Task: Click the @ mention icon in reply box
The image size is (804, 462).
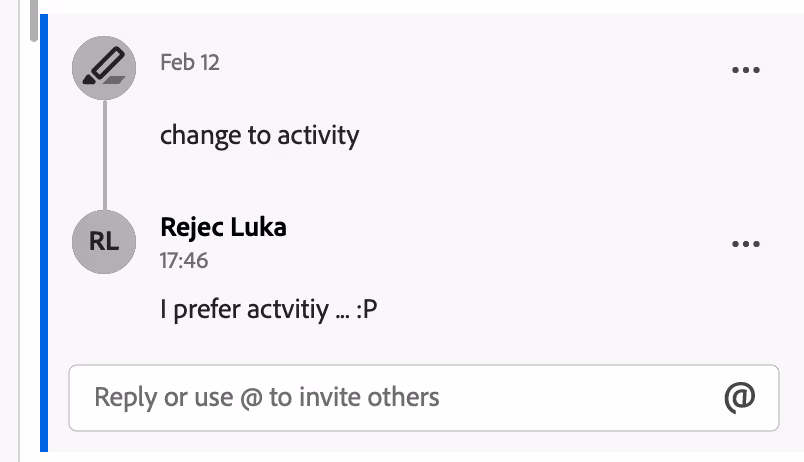Action: point(738,397)
